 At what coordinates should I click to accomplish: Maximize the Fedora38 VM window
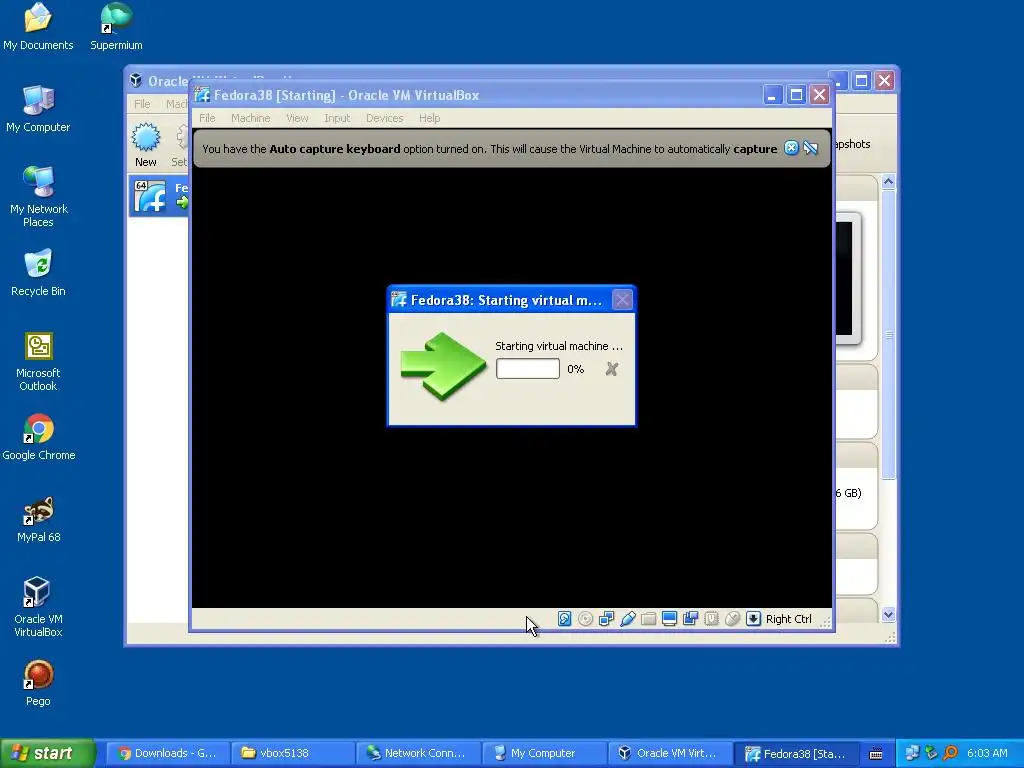(x=796, y=95)
